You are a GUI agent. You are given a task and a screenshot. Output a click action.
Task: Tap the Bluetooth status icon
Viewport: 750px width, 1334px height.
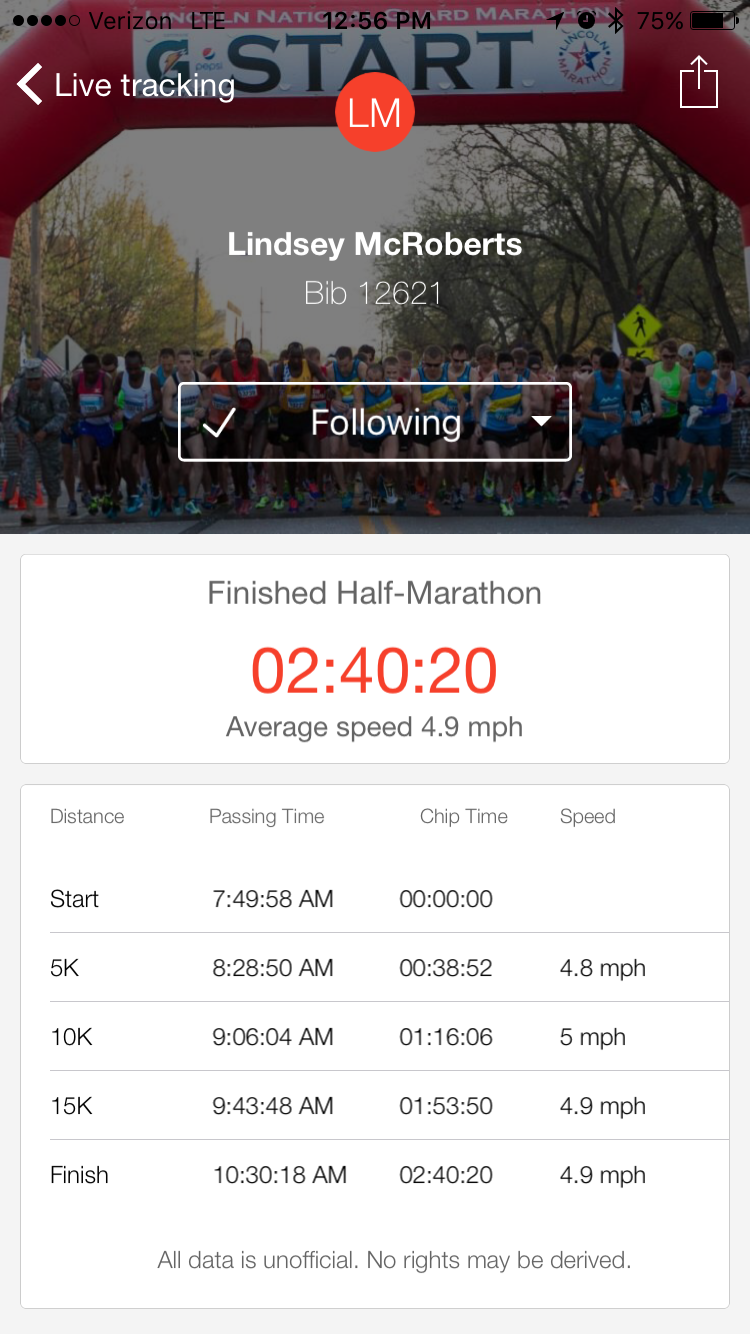[x=616, y=20]
